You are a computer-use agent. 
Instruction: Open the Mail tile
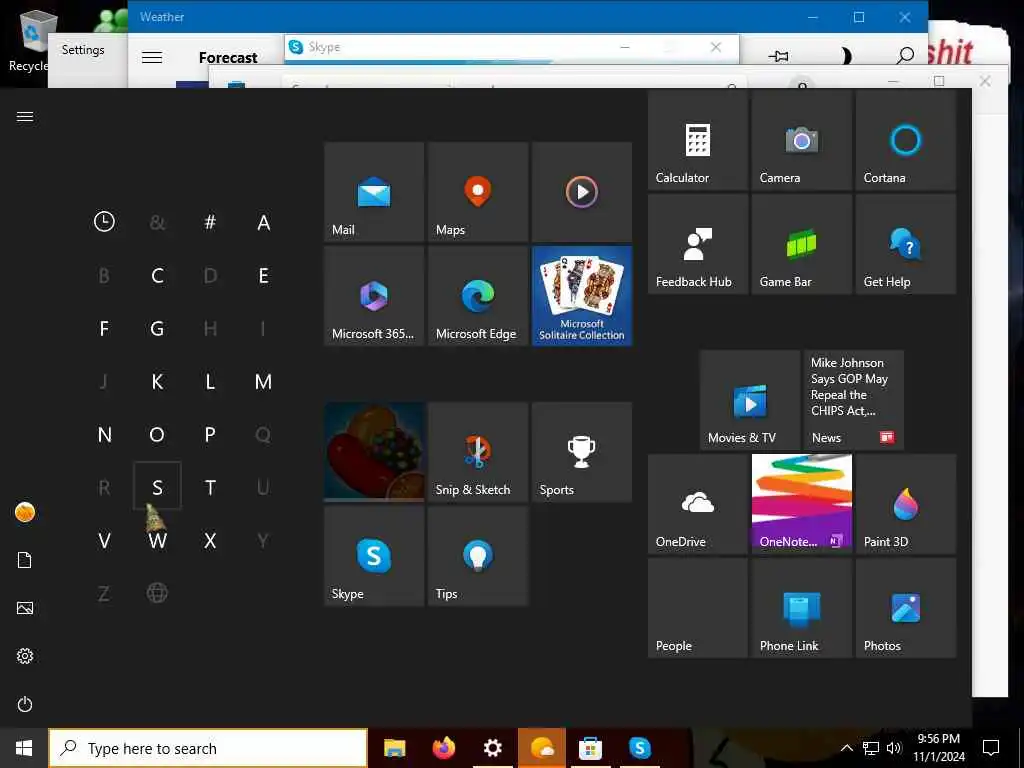coord(374,192)
